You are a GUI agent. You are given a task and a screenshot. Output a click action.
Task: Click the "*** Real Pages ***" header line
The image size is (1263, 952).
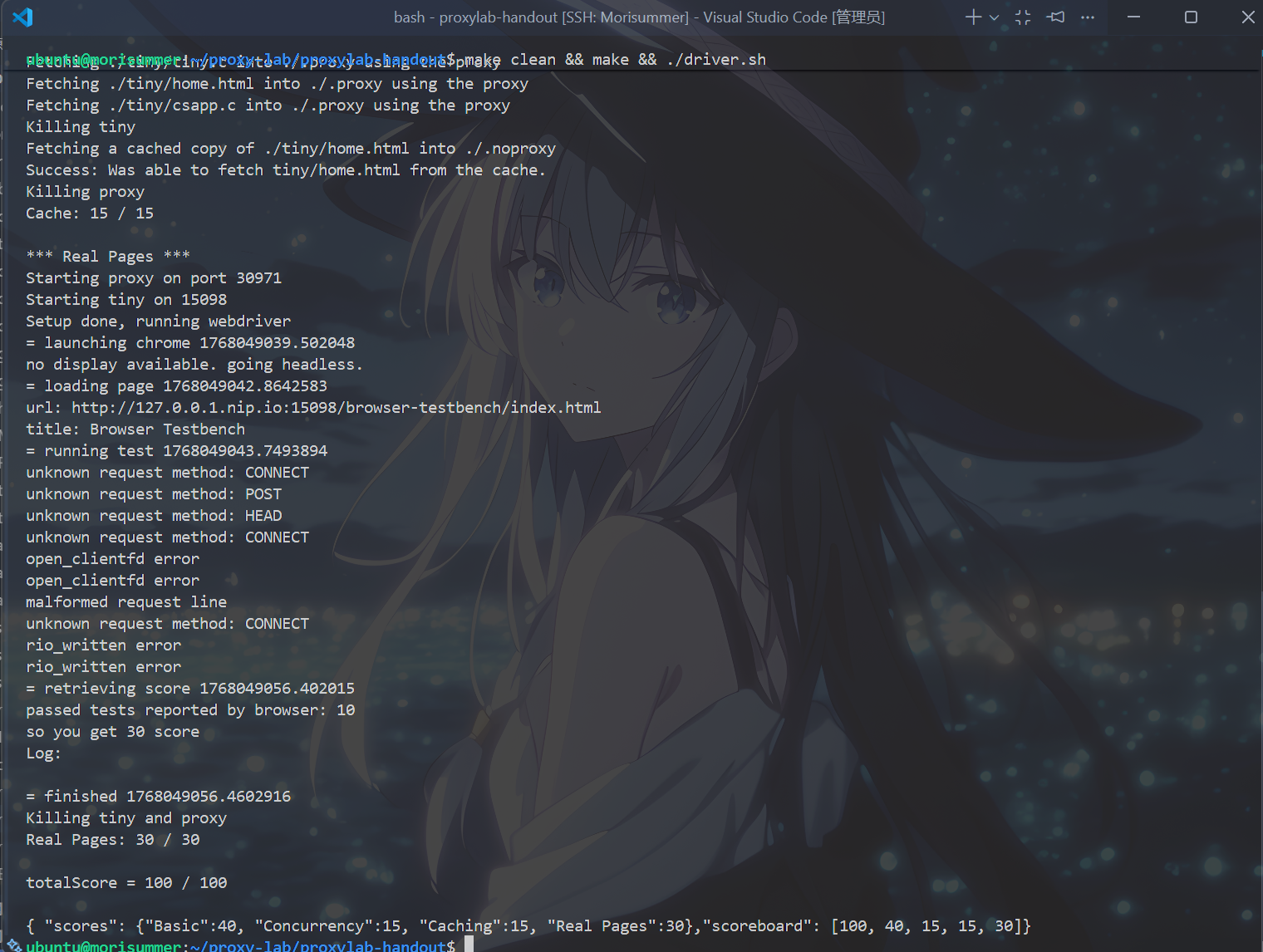[108, 257]
